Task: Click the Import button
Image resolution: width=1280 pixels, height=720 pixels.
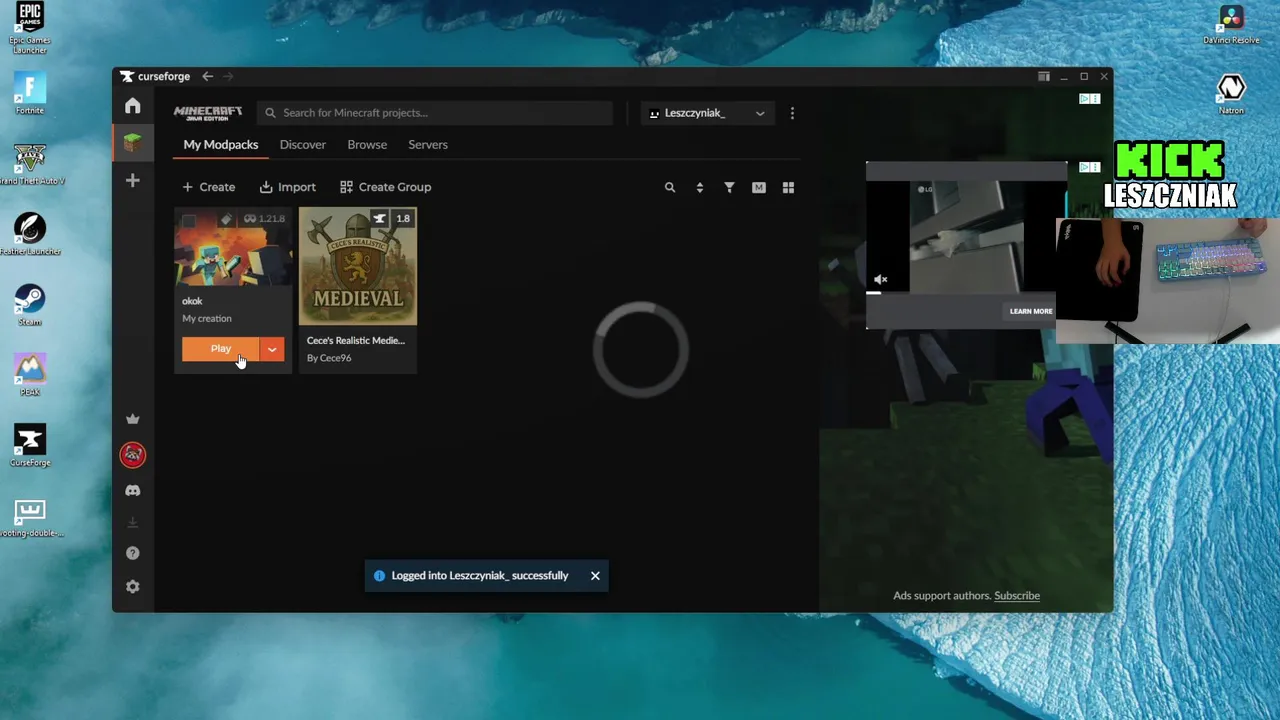Action: tap(288, 187)
